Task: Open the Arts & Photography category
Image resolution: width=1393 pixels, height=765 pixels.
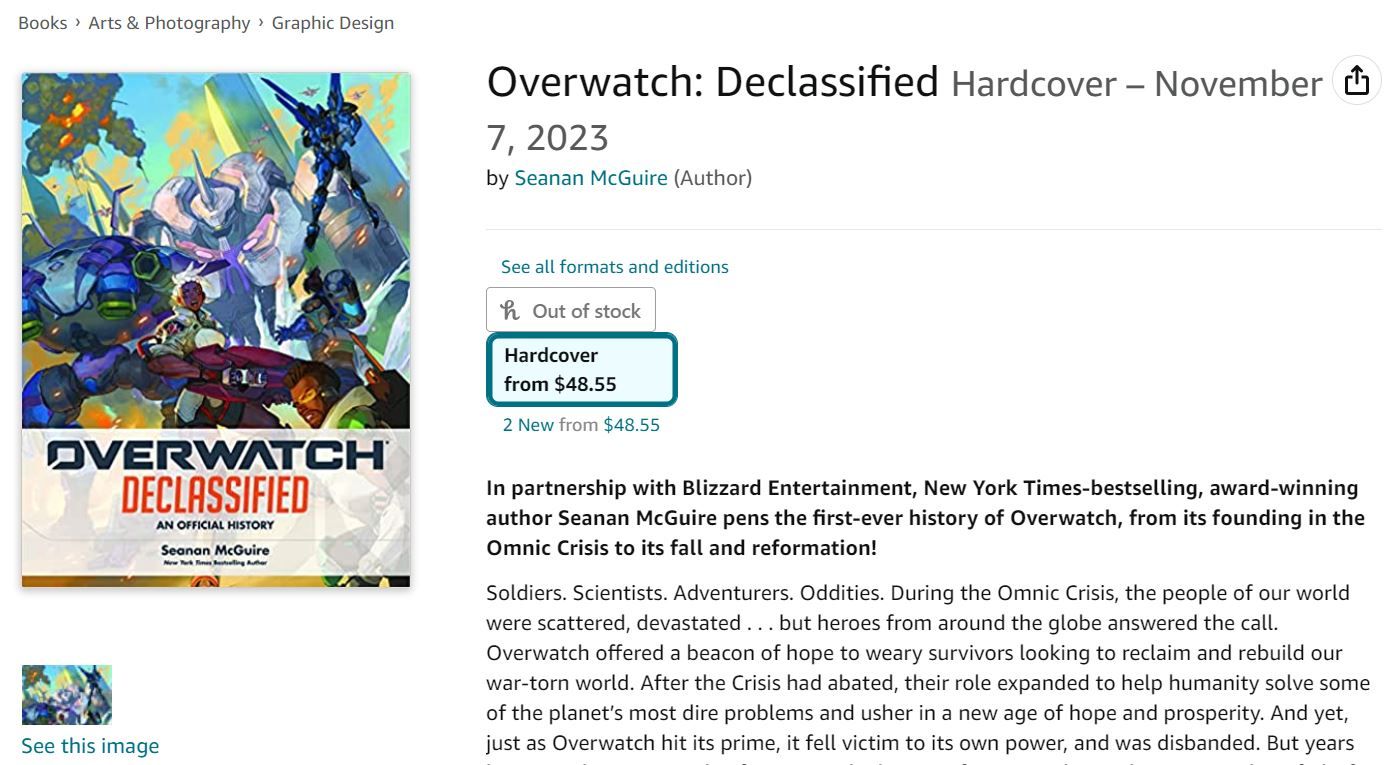Action: point(168,22)
